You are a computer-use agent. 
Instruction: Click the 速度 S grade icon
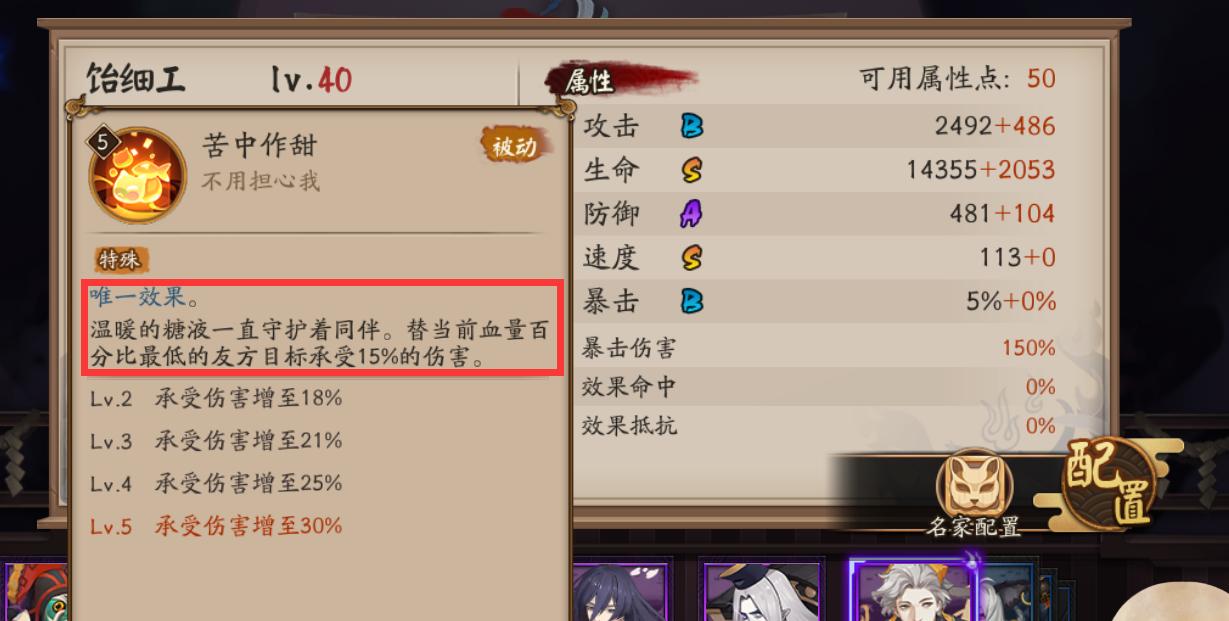click(692, 257)
